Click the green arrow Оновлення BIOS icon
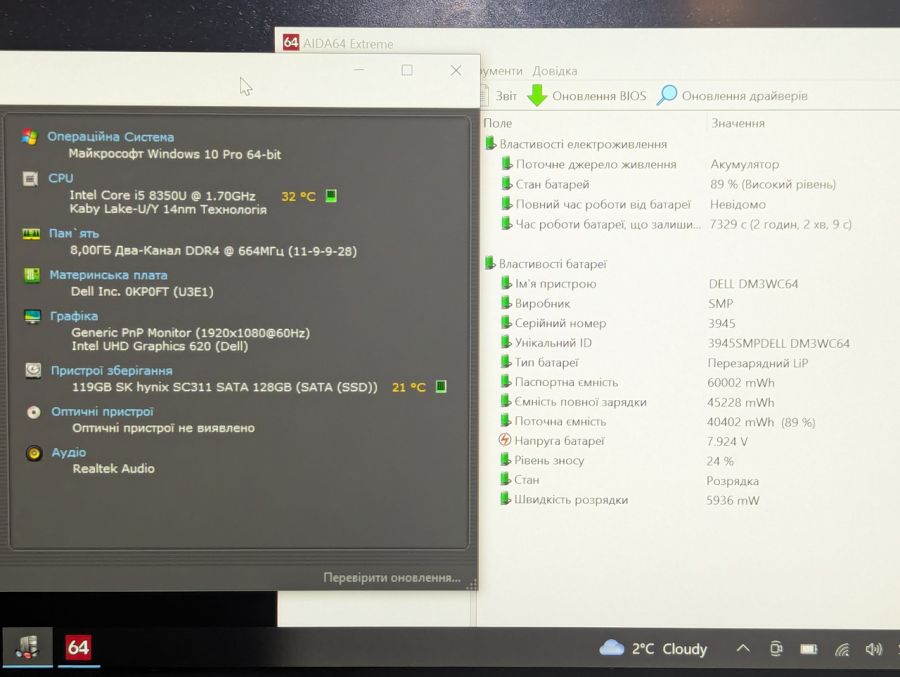The height and width of the screenshot is (677, 900). (x=537, y=95)
